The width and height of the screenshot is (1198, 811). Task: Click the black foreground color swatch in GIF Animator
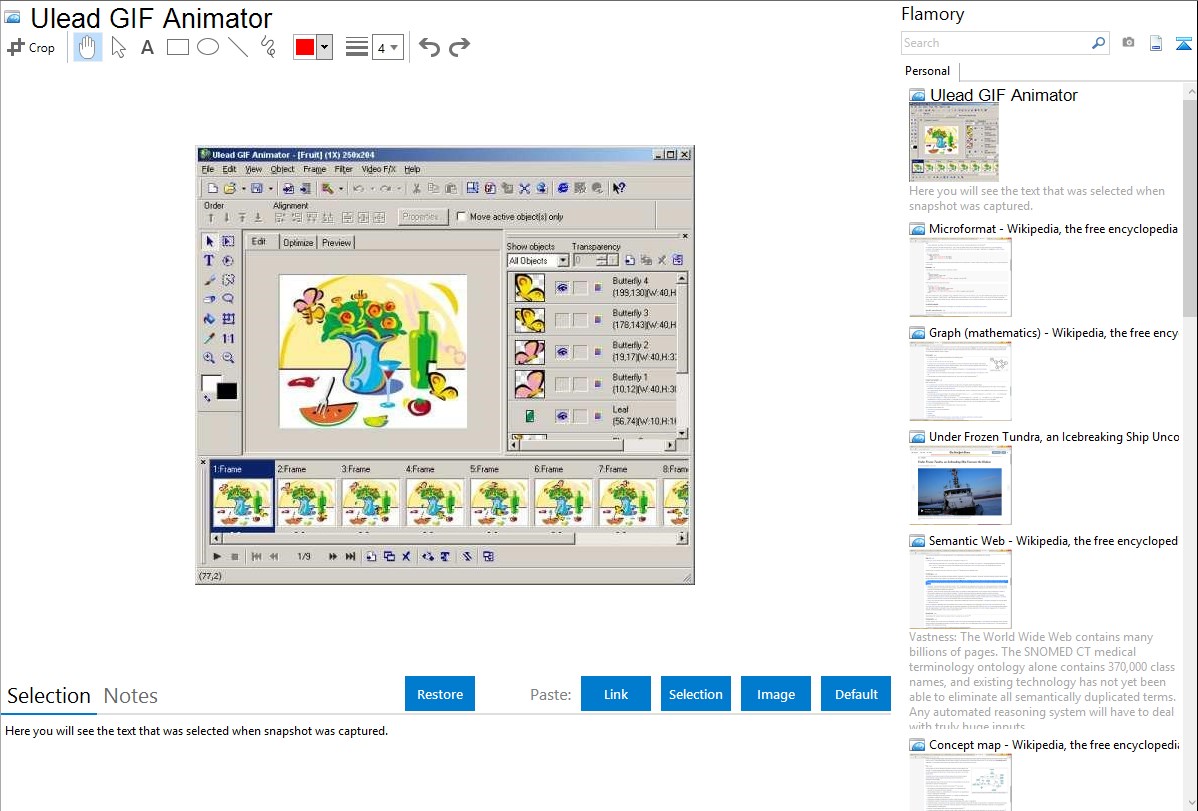[x=227, y=391]
